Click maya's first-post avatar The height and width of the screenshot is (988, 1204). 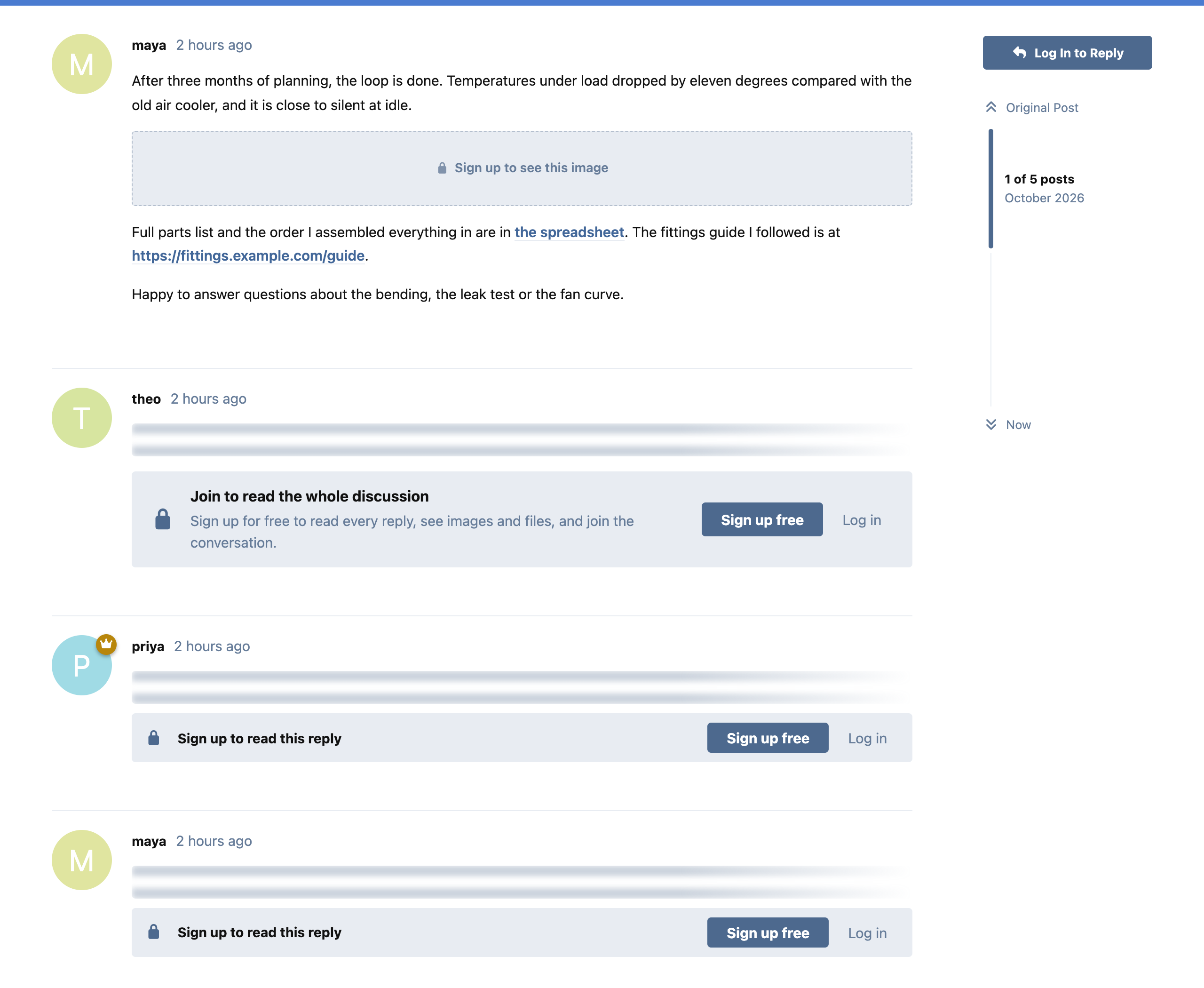pyautogui.click(x=82, y=64)
